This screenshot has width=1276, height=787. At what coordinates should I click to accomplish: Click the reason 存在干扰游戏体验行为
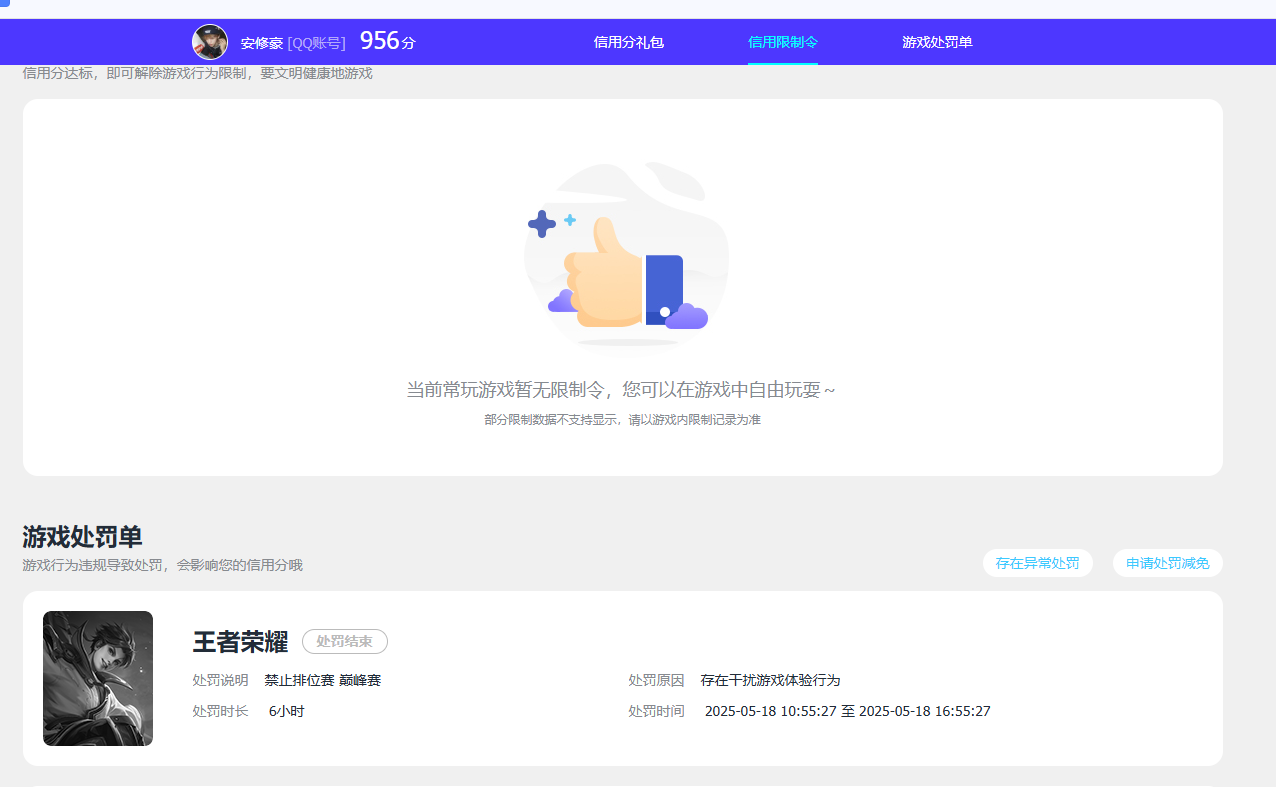[770, 680]
